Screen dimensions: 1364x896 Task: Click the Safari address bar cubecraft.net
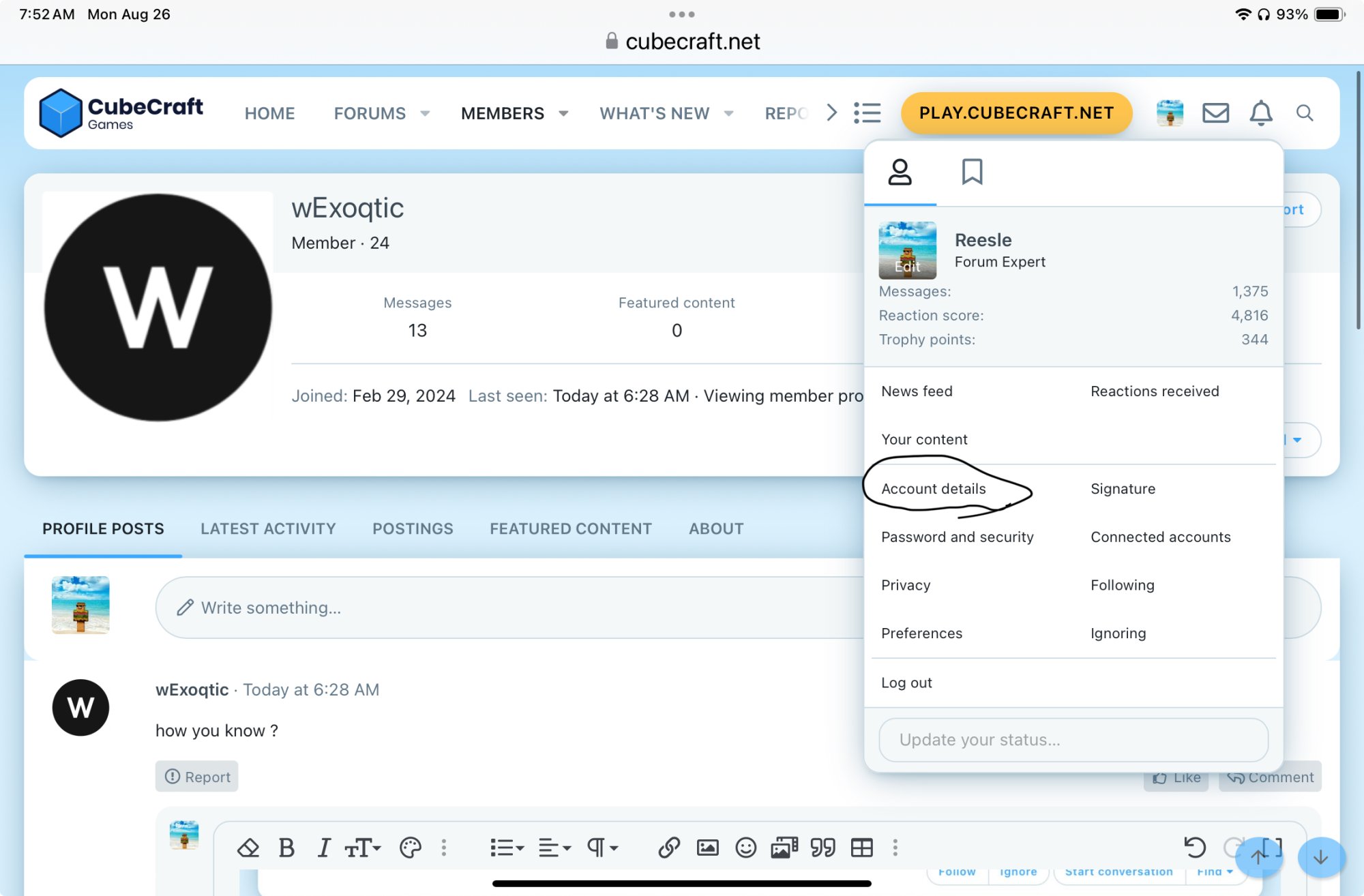pos(682,42)
